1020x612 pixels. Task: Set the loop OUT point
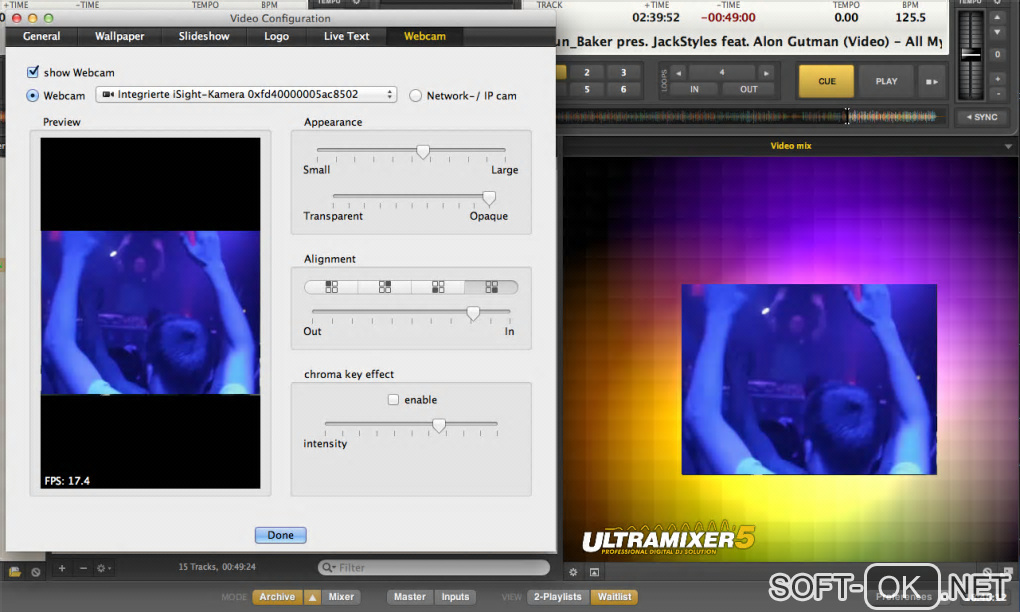(749, 89)
